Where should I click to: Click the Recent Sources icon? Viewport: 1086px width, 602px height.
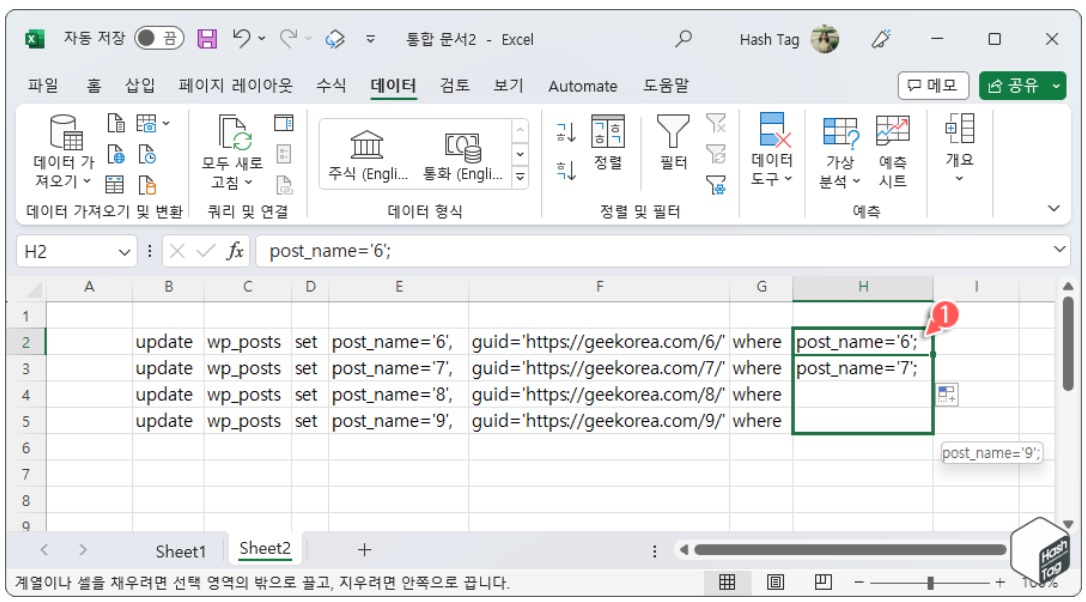click(147, 154)
